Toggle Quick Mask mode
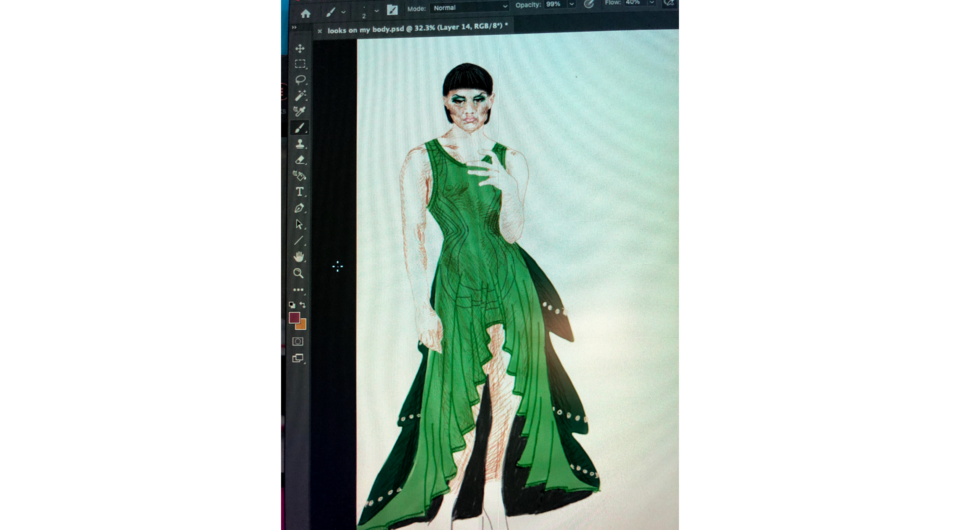The width and height of the screenshot is (960, 530). click(298, 341)
